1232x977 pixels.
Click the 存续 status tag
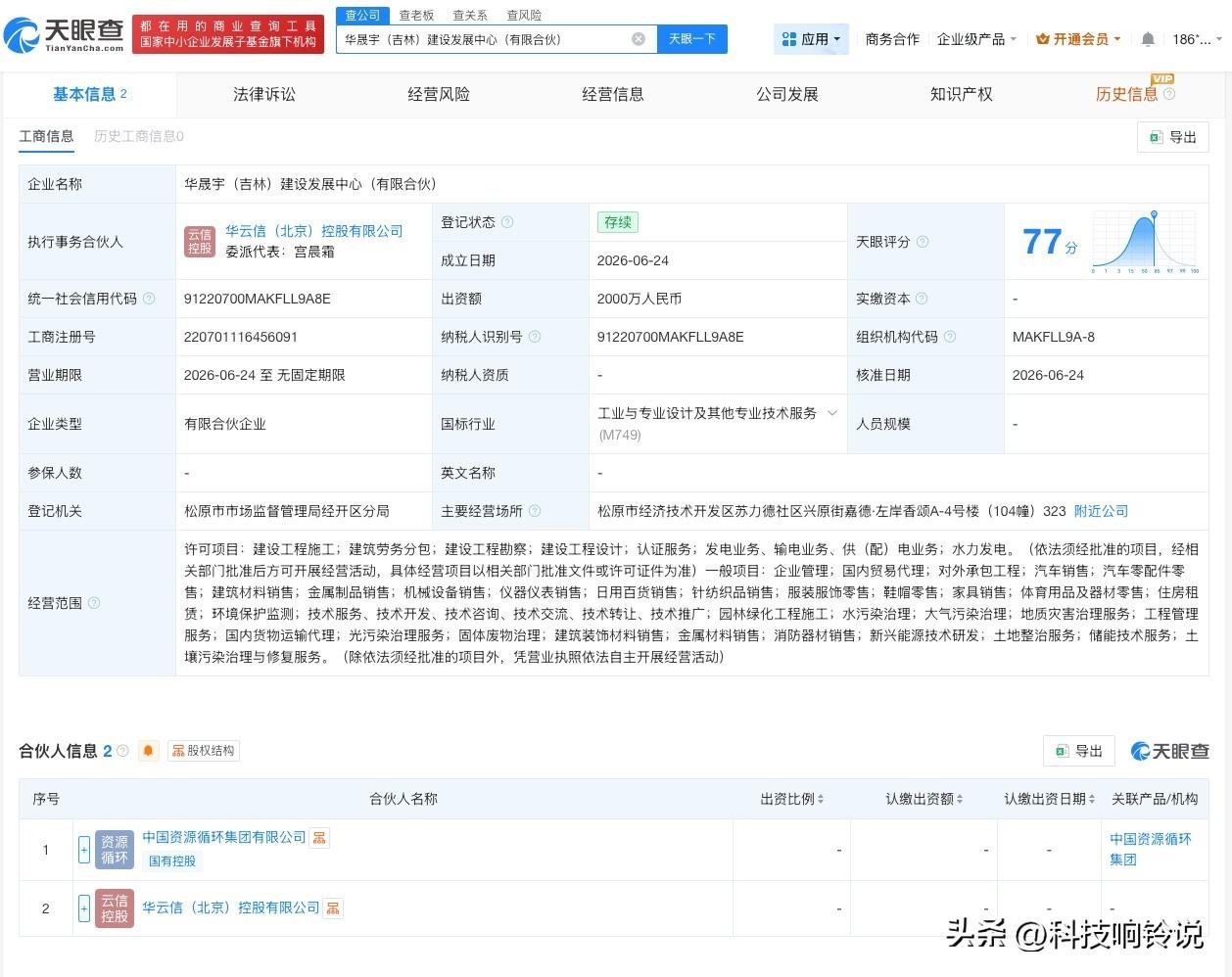point(618,222)
